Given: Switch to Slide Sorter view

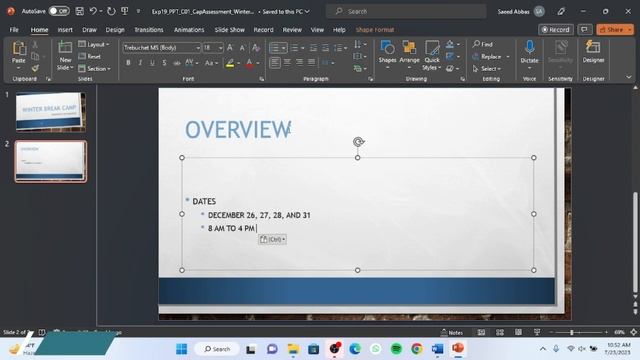Looking at the screenshot, I should coord(500,332).
